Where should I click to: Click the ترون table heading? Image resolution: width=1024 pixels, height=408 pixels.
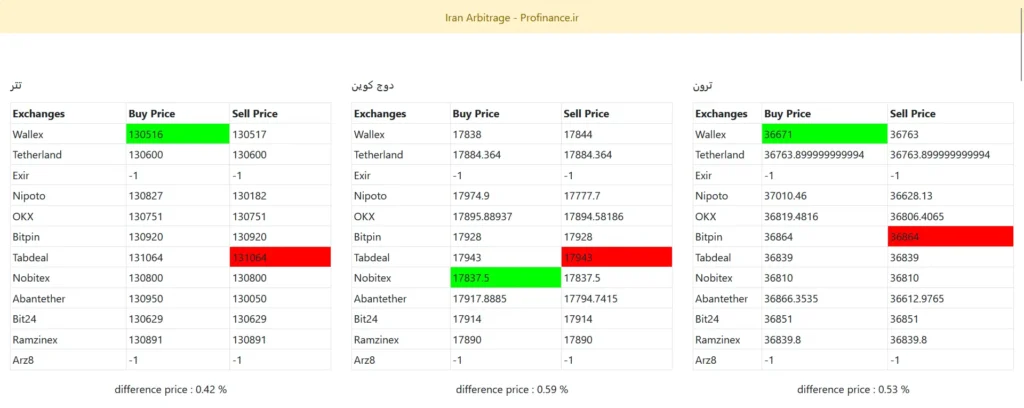coord(703,87)
